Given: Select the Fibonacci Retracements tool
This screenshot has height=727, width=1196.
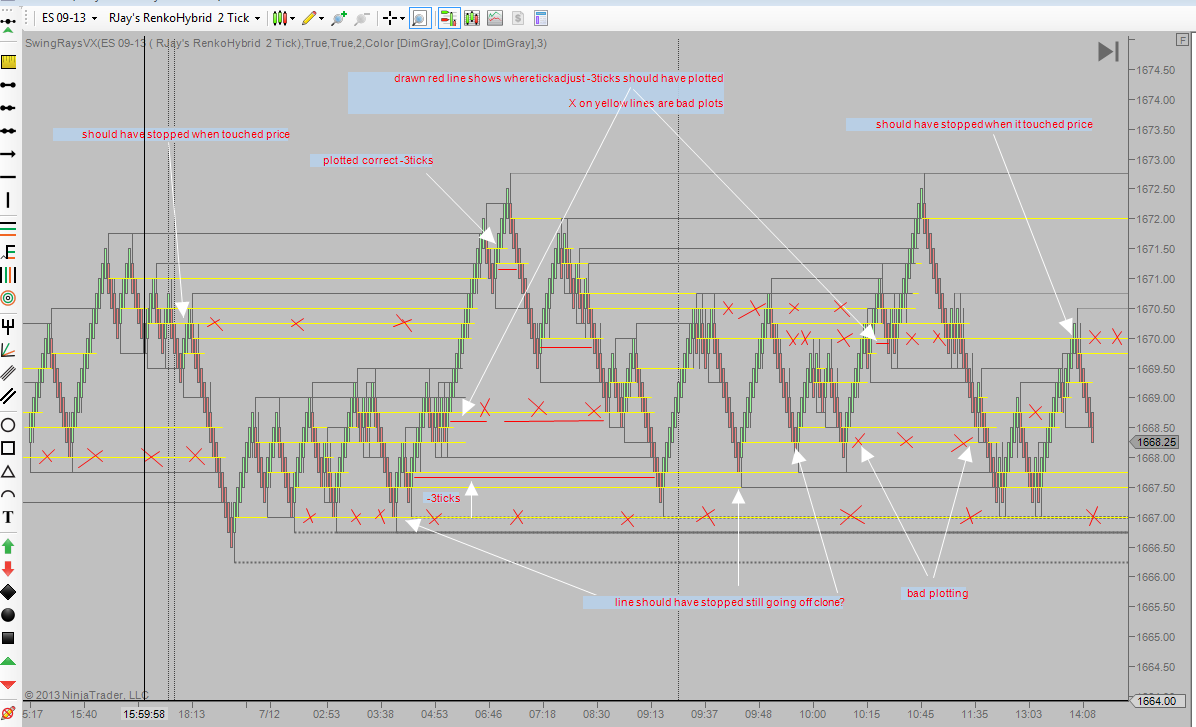Looking at the screenshot, I should pyautogui.click(x=8, y=227).
